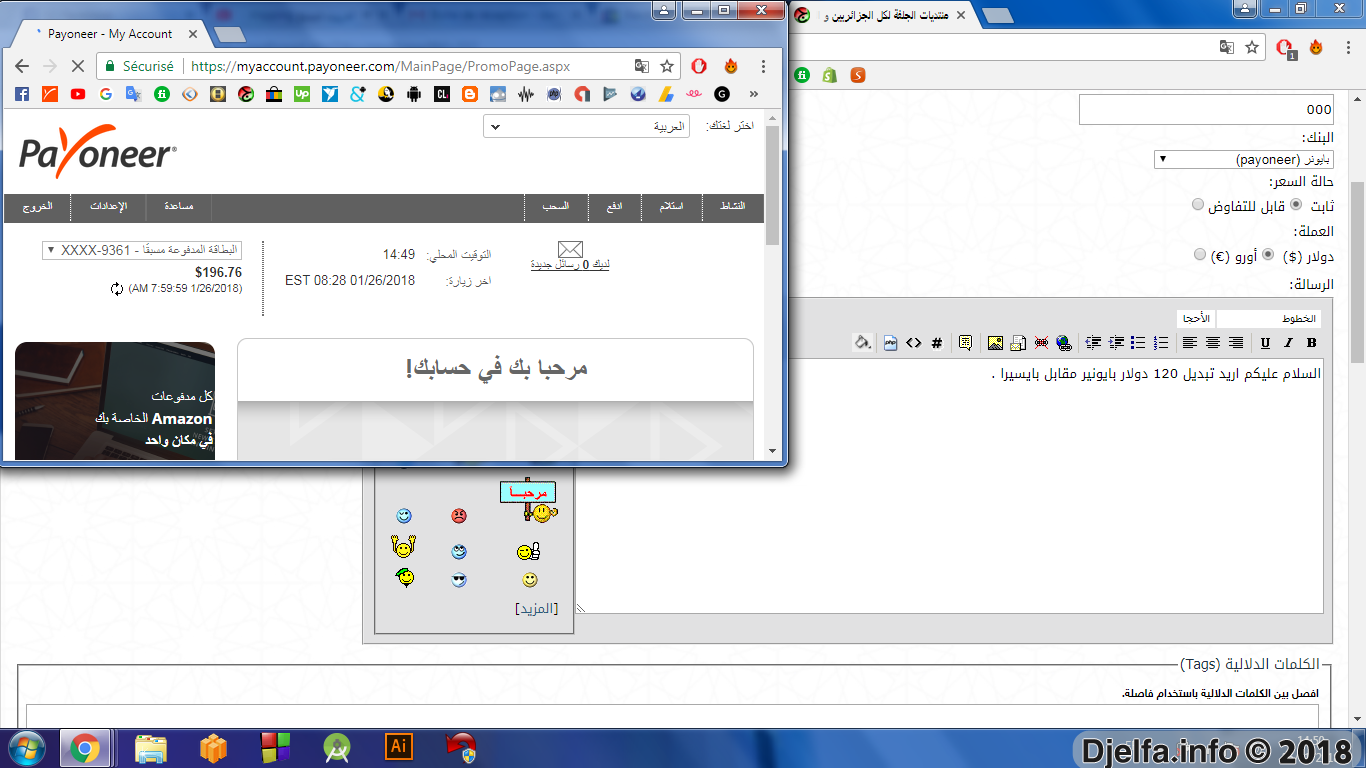Wrap a quote using the speech bubble icon
Viewport: 1366px width, 768px height.
[965, 343]
